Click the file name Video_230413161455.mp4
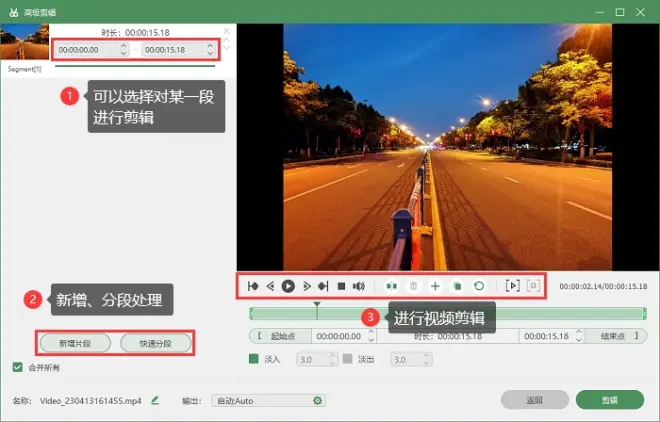Image resolution: width=660 pixels, height=422 pixels. tap(90, 401)
